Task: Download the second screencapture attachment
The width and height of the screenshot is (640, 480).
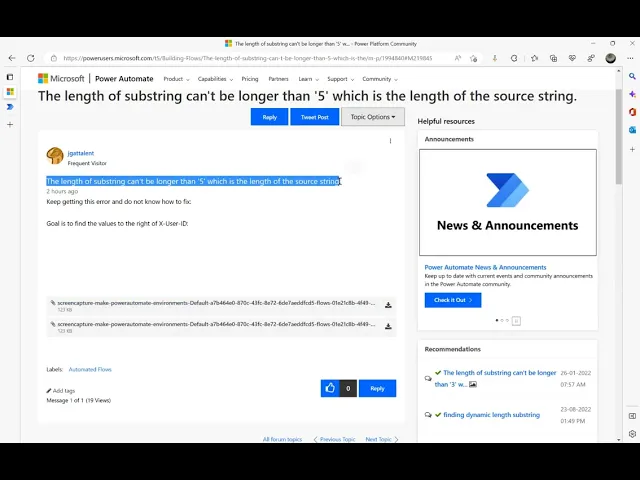Action: (x=388, y=326)
